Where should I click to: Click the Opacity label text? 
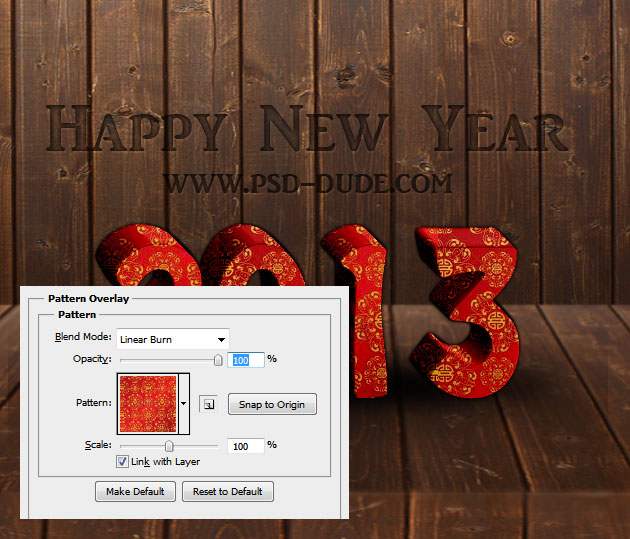(x=92, y=360)
